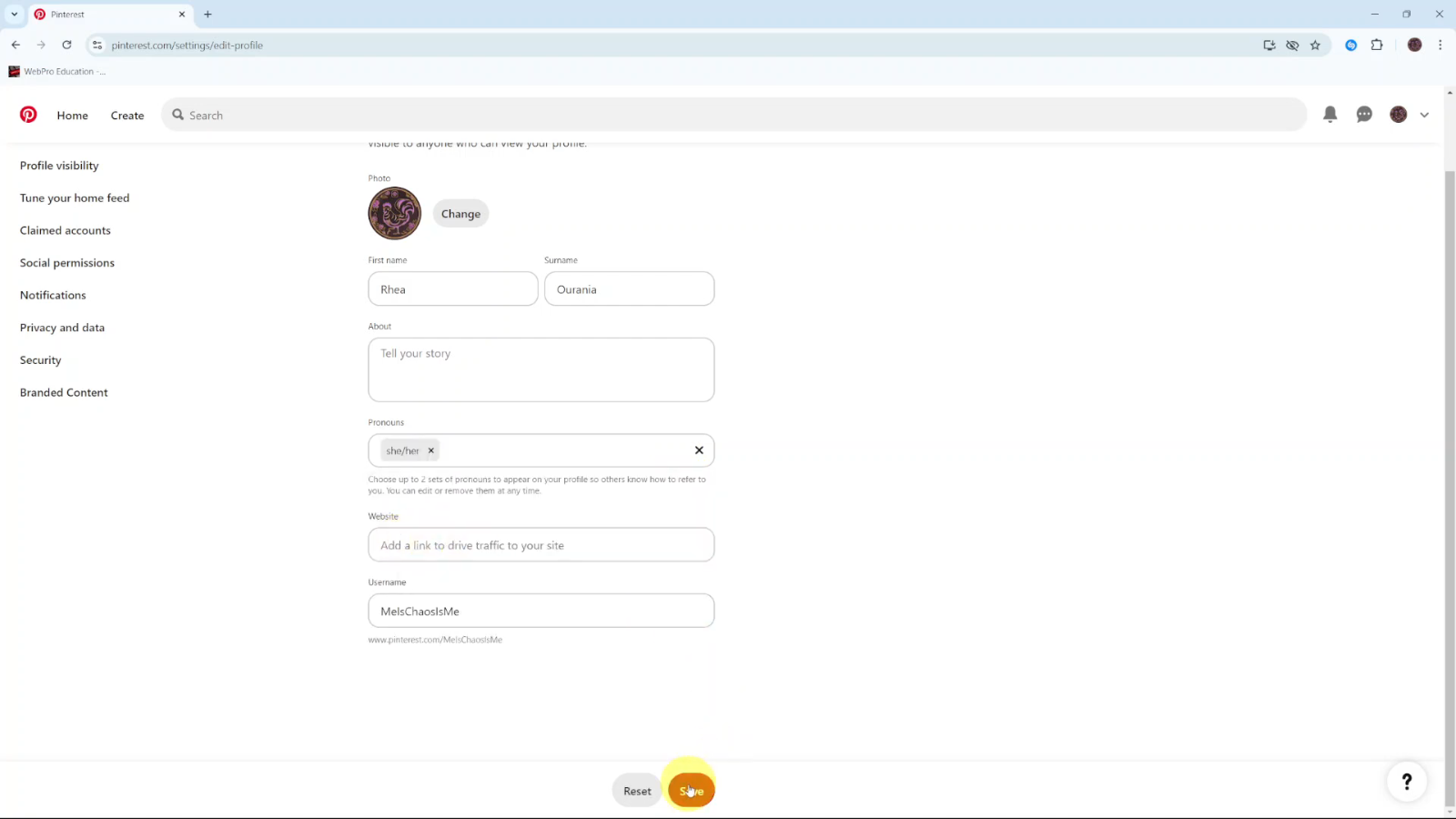Click the search magnifier icon

pyautogui.click(x=178, y=115)
